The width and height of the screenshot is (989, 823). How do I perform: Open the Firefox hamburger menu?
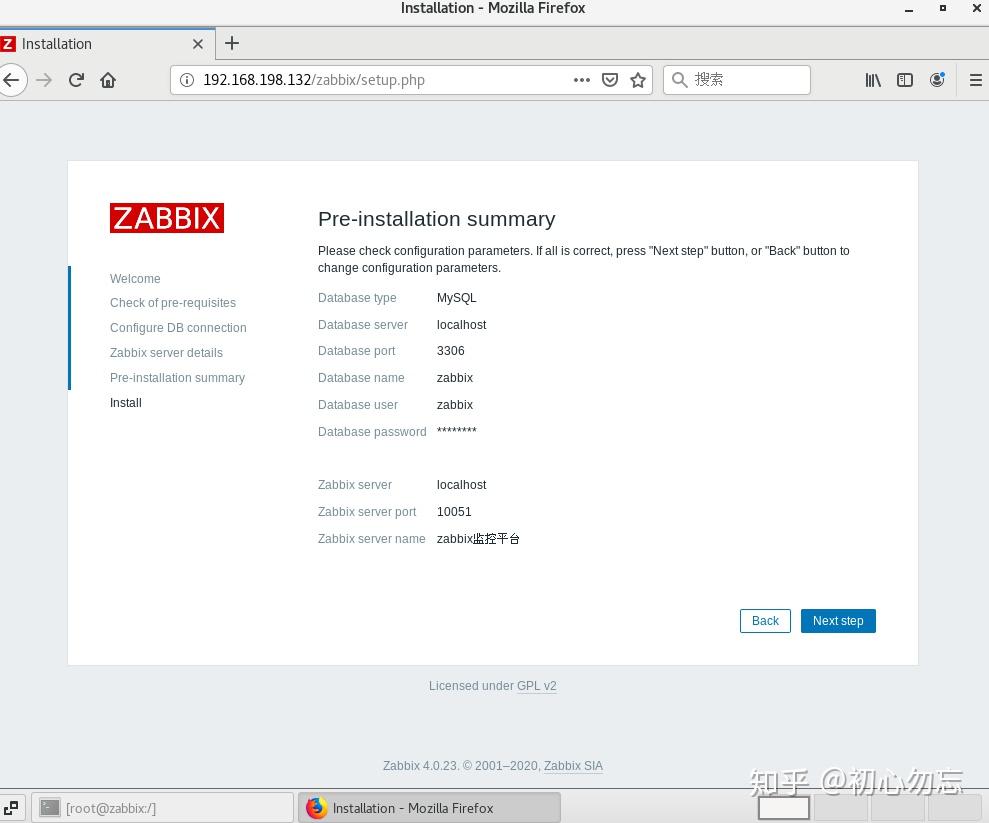point(975,79)
